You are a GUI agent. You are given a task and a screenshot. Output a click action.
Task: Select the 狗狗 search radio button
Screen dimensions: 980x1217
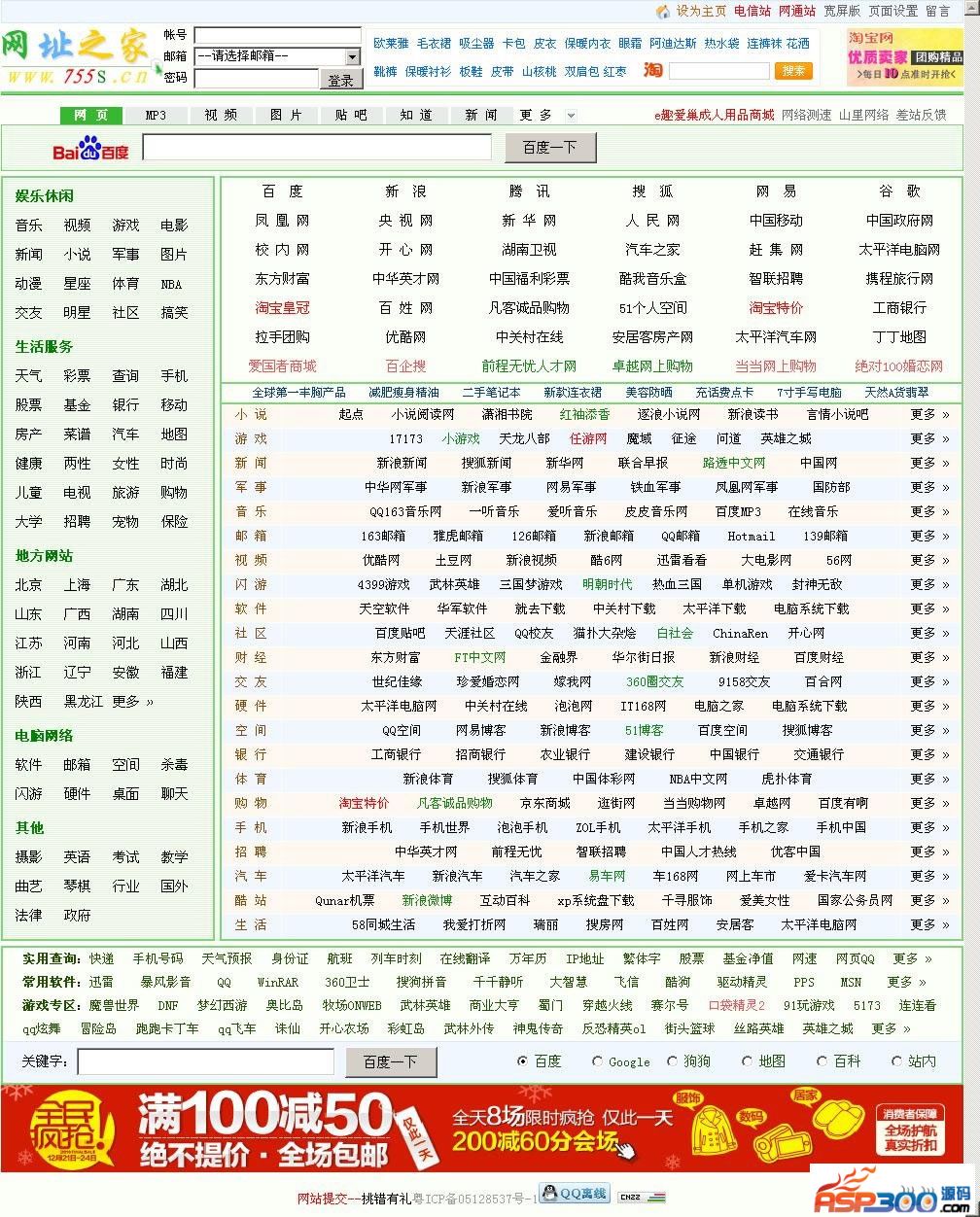click(672, 1061)
